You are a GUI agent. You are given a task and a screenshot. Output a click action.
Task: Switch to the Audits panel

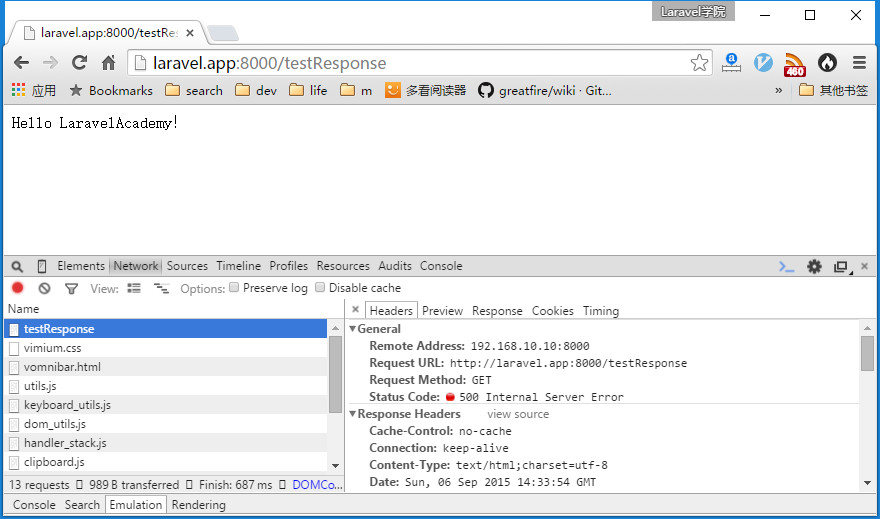pos(395,266)
